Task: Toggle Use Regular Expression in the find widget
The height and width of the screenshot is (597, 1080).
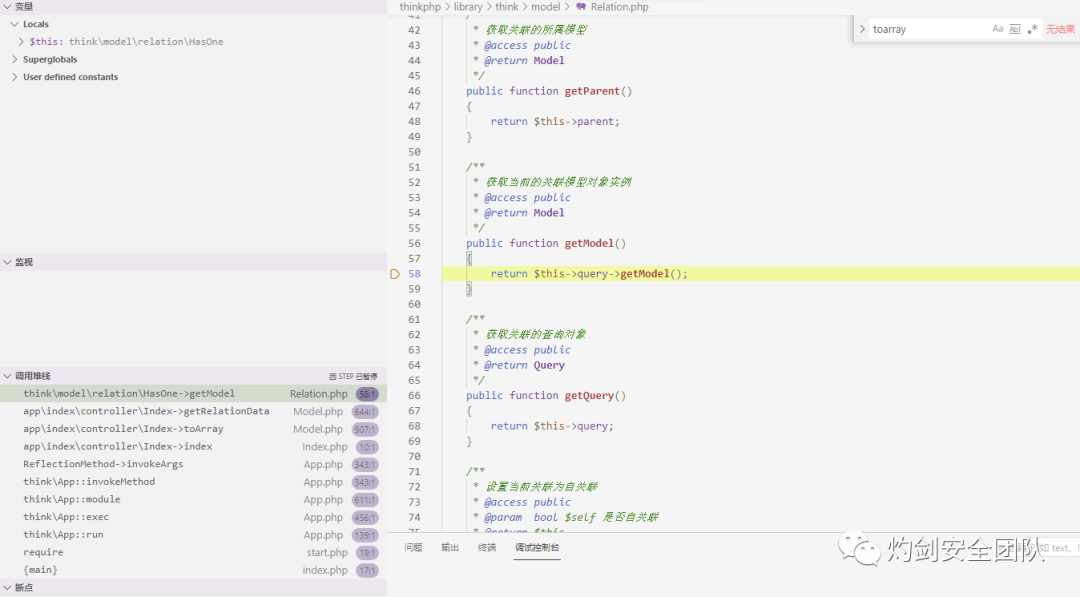Action: [1032, 29]
